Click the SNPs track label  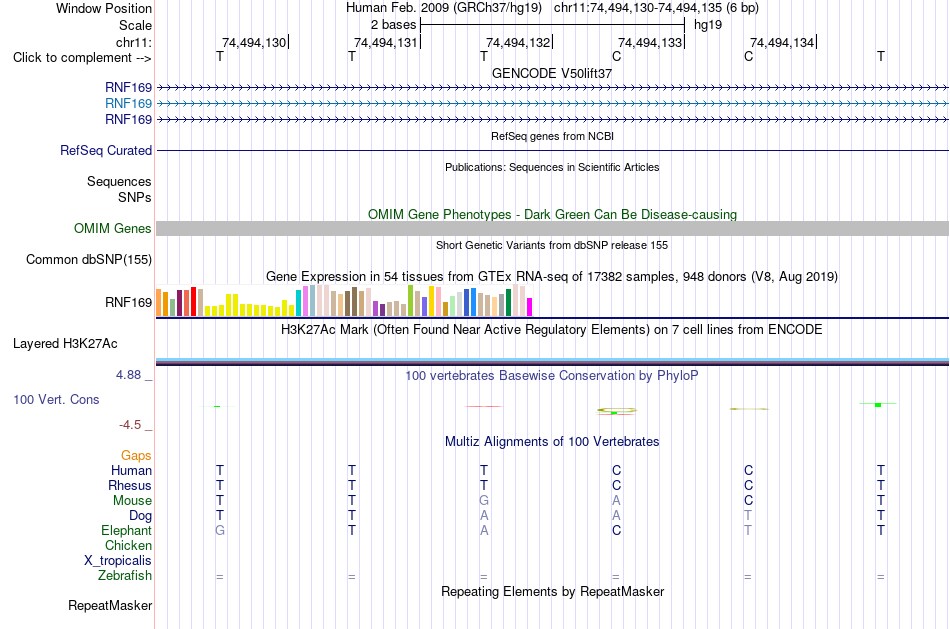pyautogui.click(x=135, y=198)
